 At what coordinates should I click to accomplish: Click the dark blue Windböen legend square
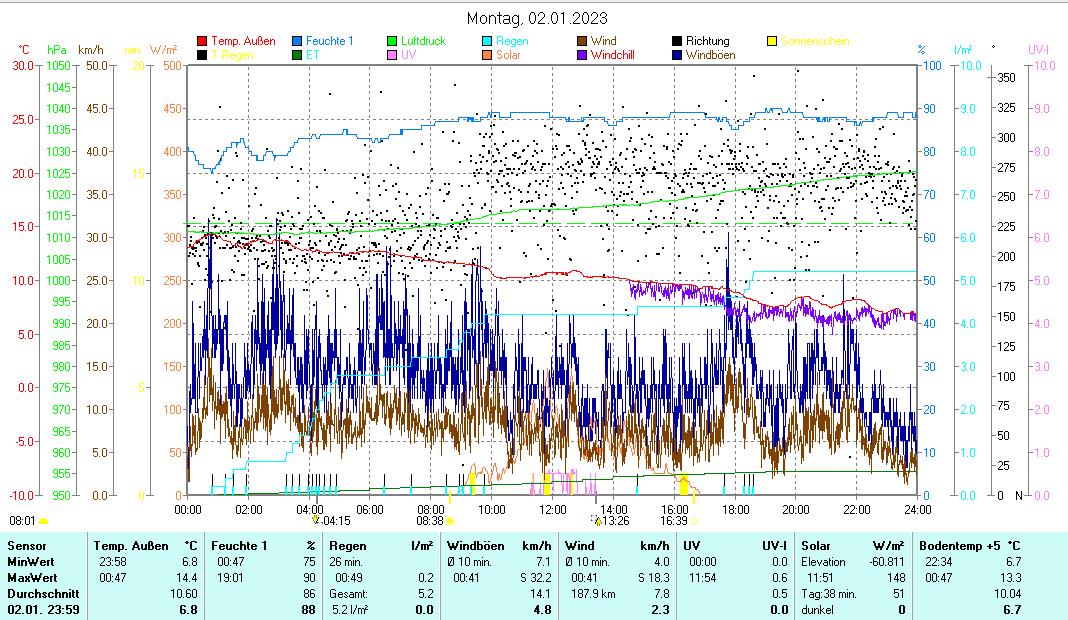[677, 55]
